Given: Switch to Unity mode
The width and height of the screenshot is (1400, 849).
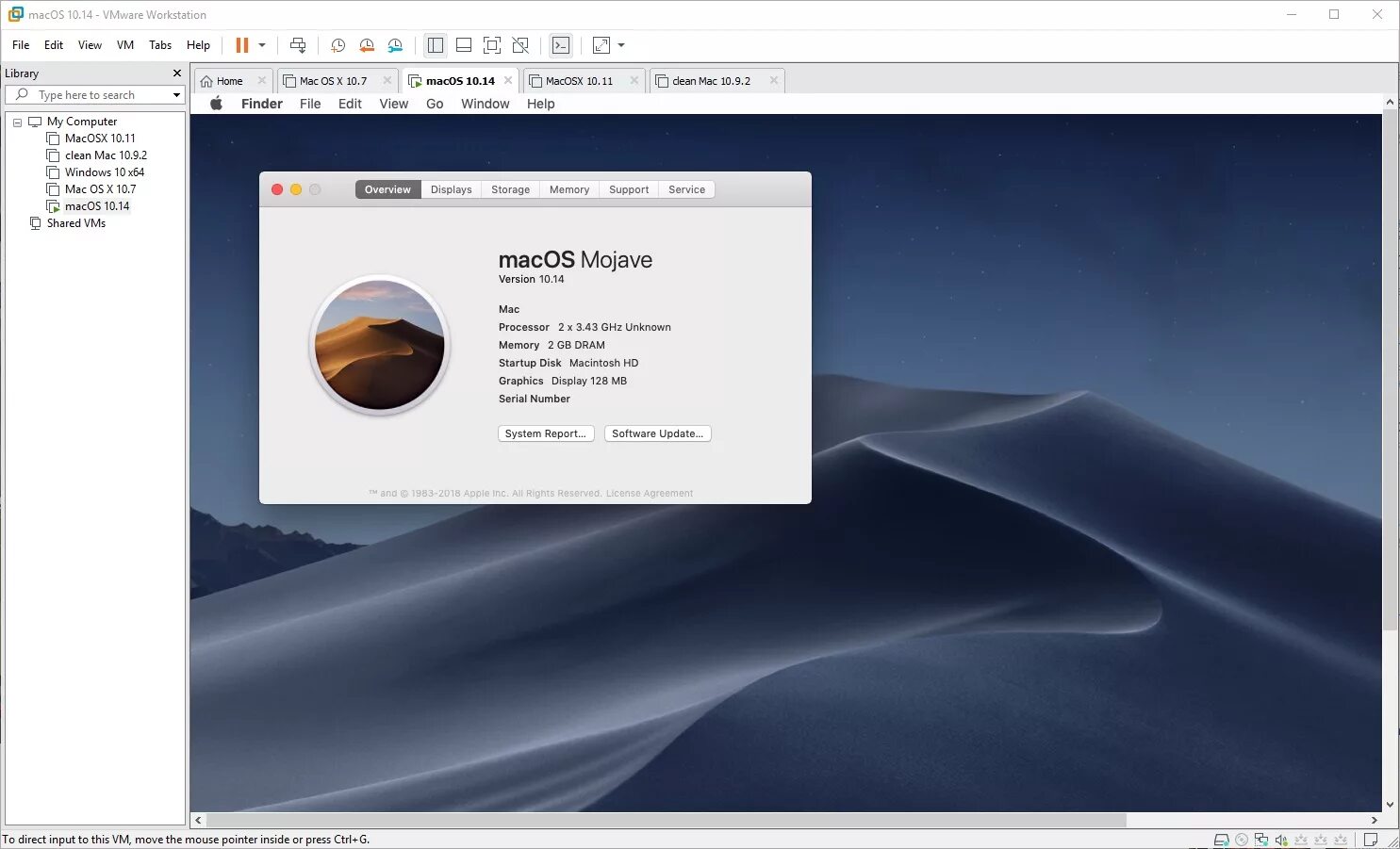Looking at the screenshot, I should pos(520,45).
